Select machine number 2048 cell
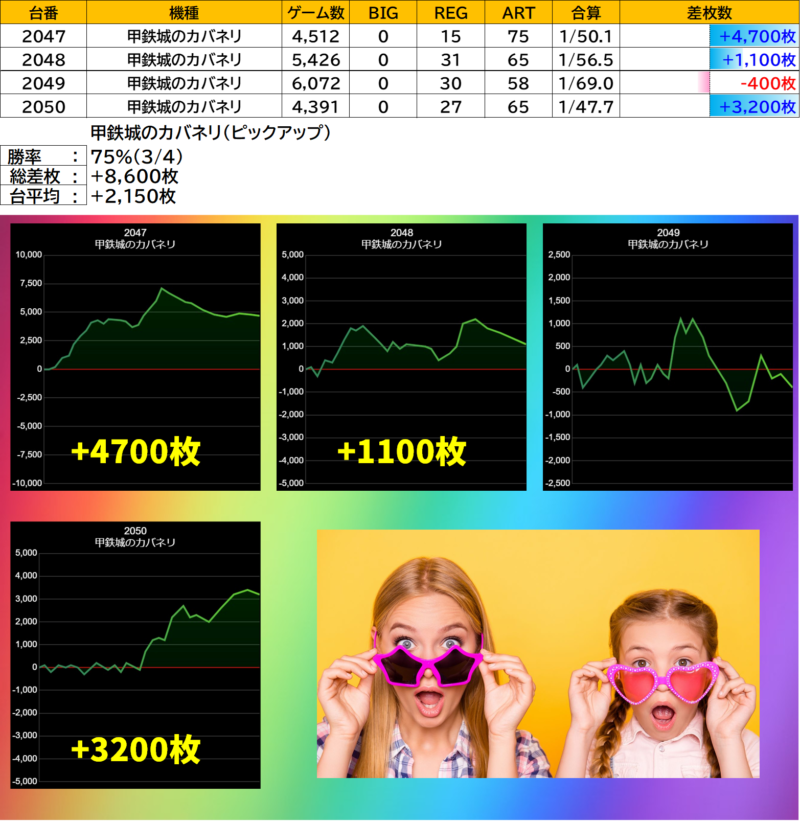 tap(43, 60)
